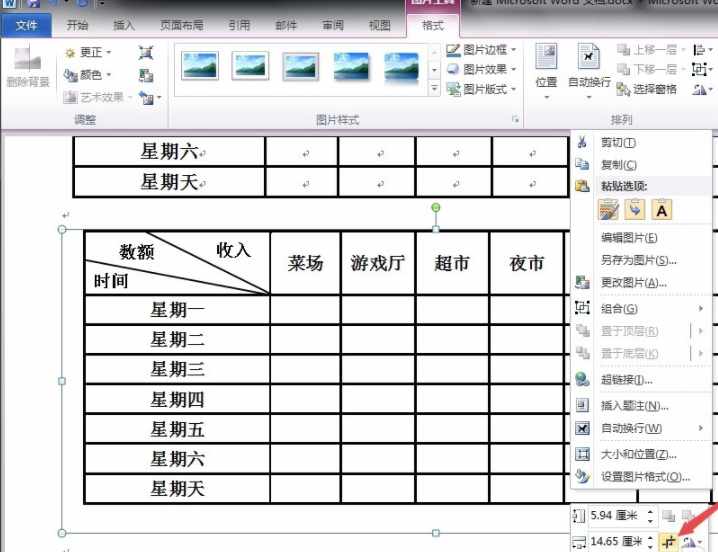Click the 星期三 row label in the picture
718x552 pixels.
[177, 369]
